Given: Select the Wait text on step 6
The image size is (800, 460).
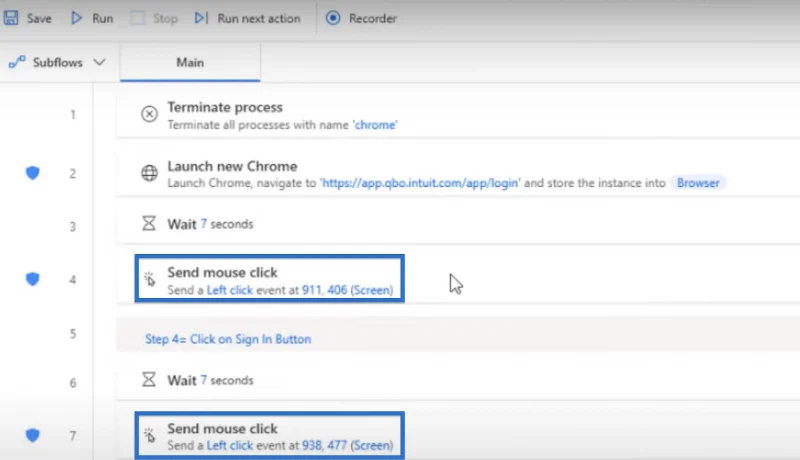Looking at the screenshot, I should coord(182,380).
